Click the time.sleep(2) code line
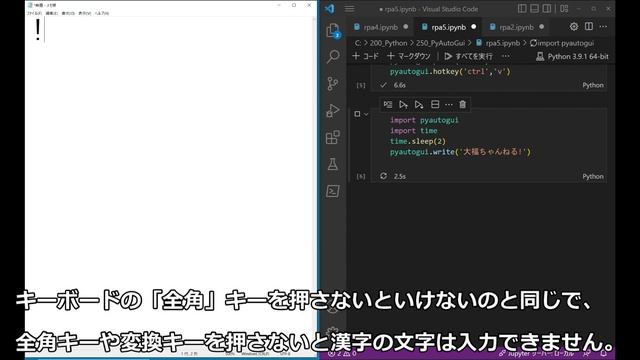640x360 pixels. (x=418, y=141)
